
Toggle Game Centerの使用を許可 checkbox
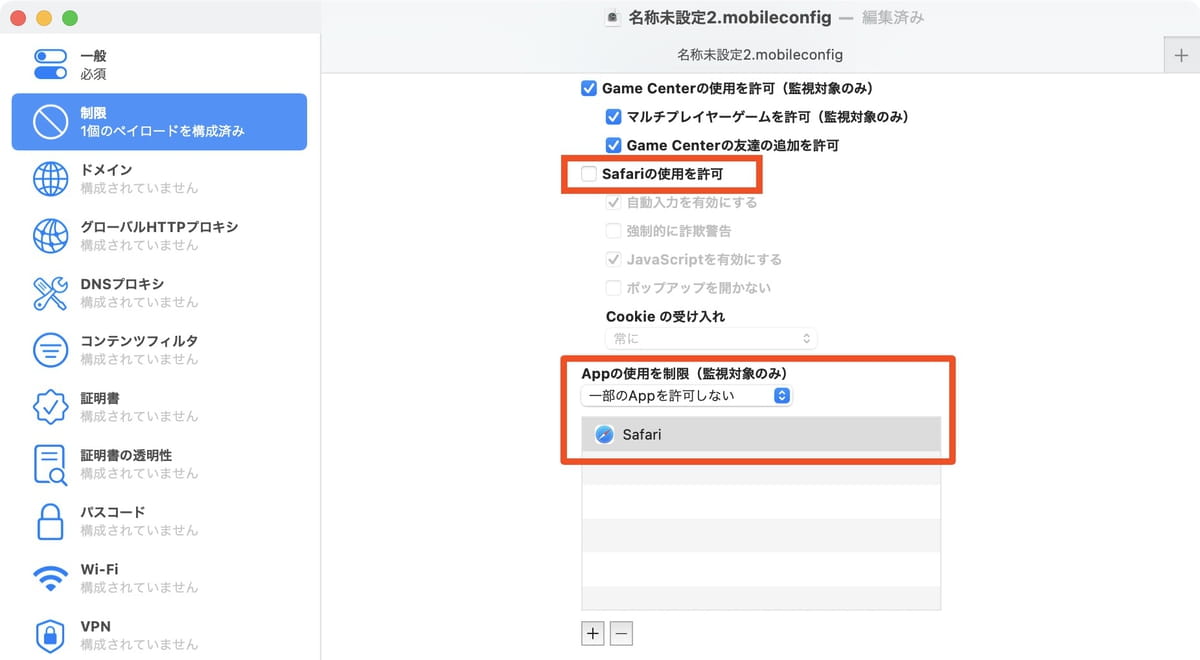(x=589, y=88)
